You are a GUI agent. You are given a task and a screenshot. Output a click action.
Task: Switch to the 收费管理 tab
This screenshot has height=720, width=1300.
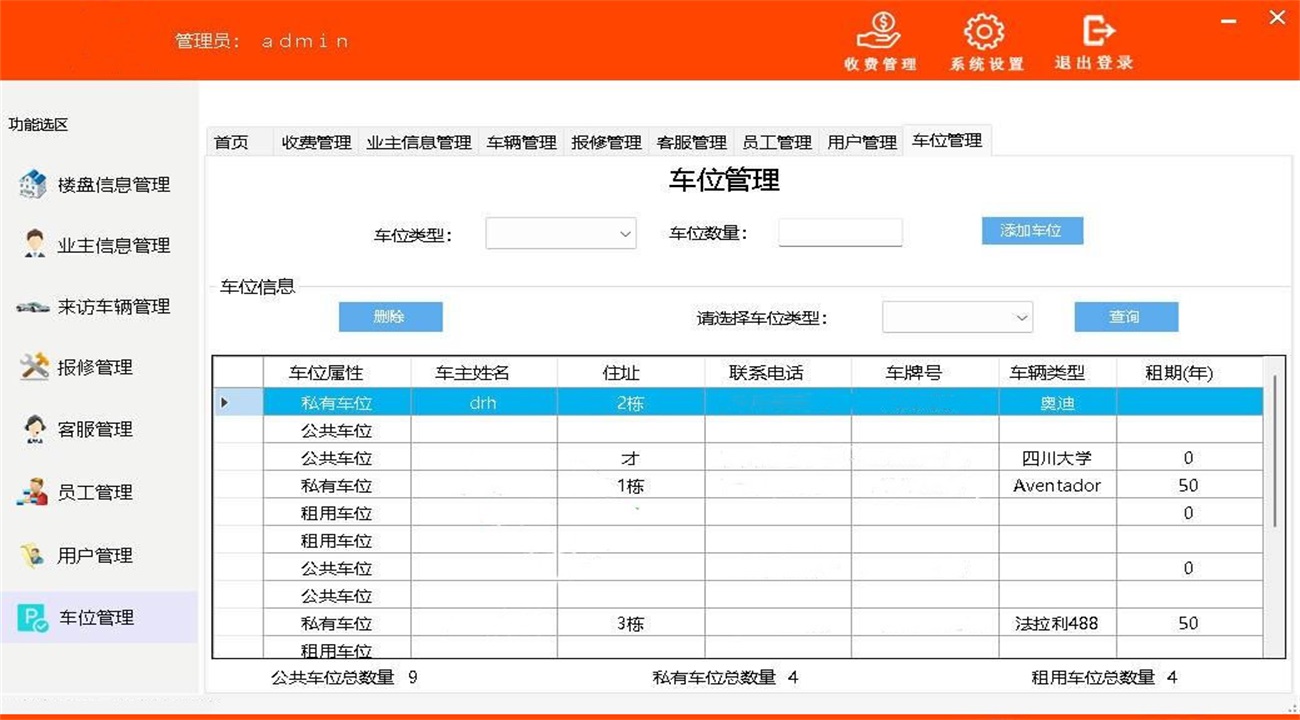(316, 142)
